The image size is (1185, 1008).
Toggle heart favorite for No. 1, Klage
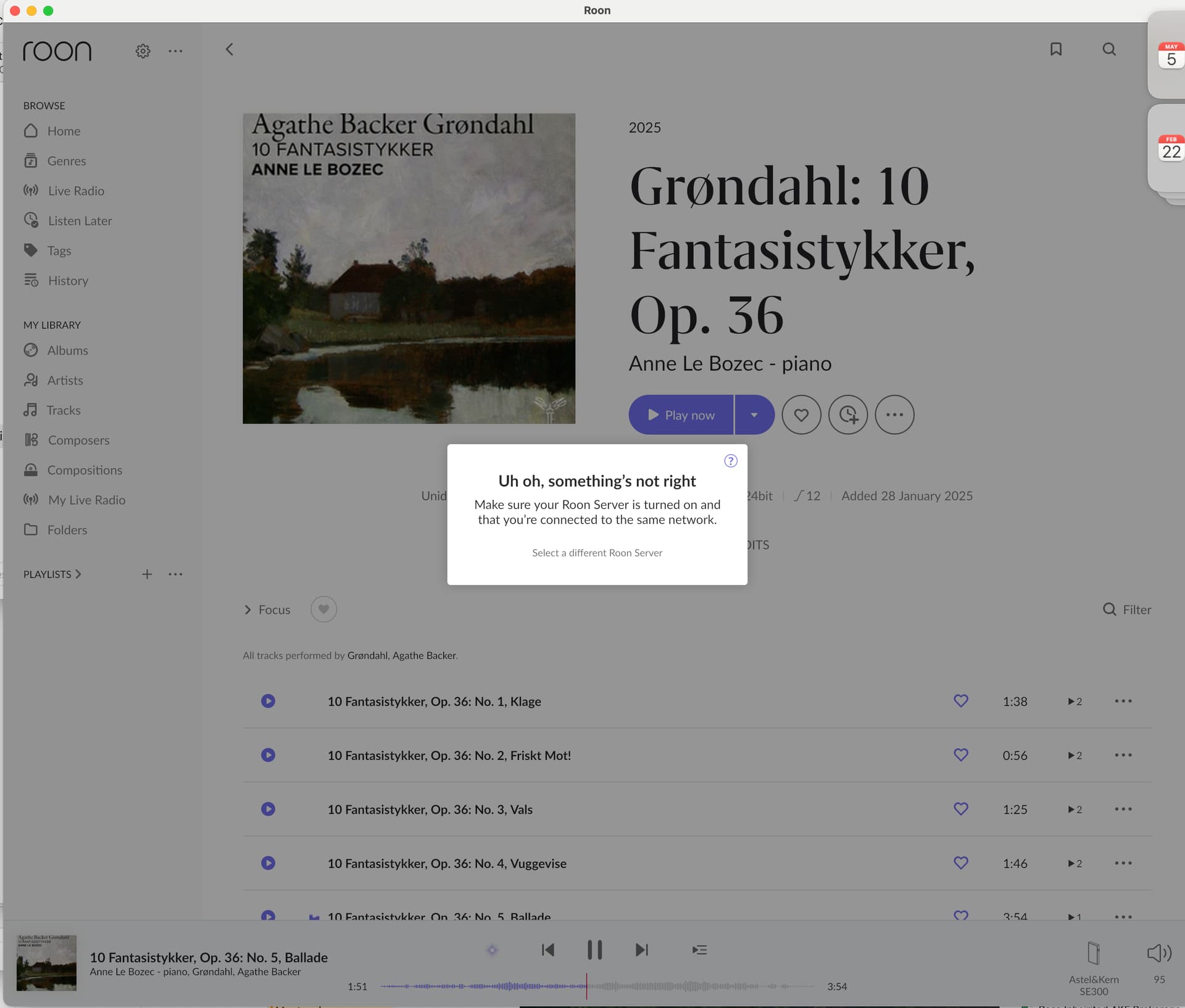point(961,701)
